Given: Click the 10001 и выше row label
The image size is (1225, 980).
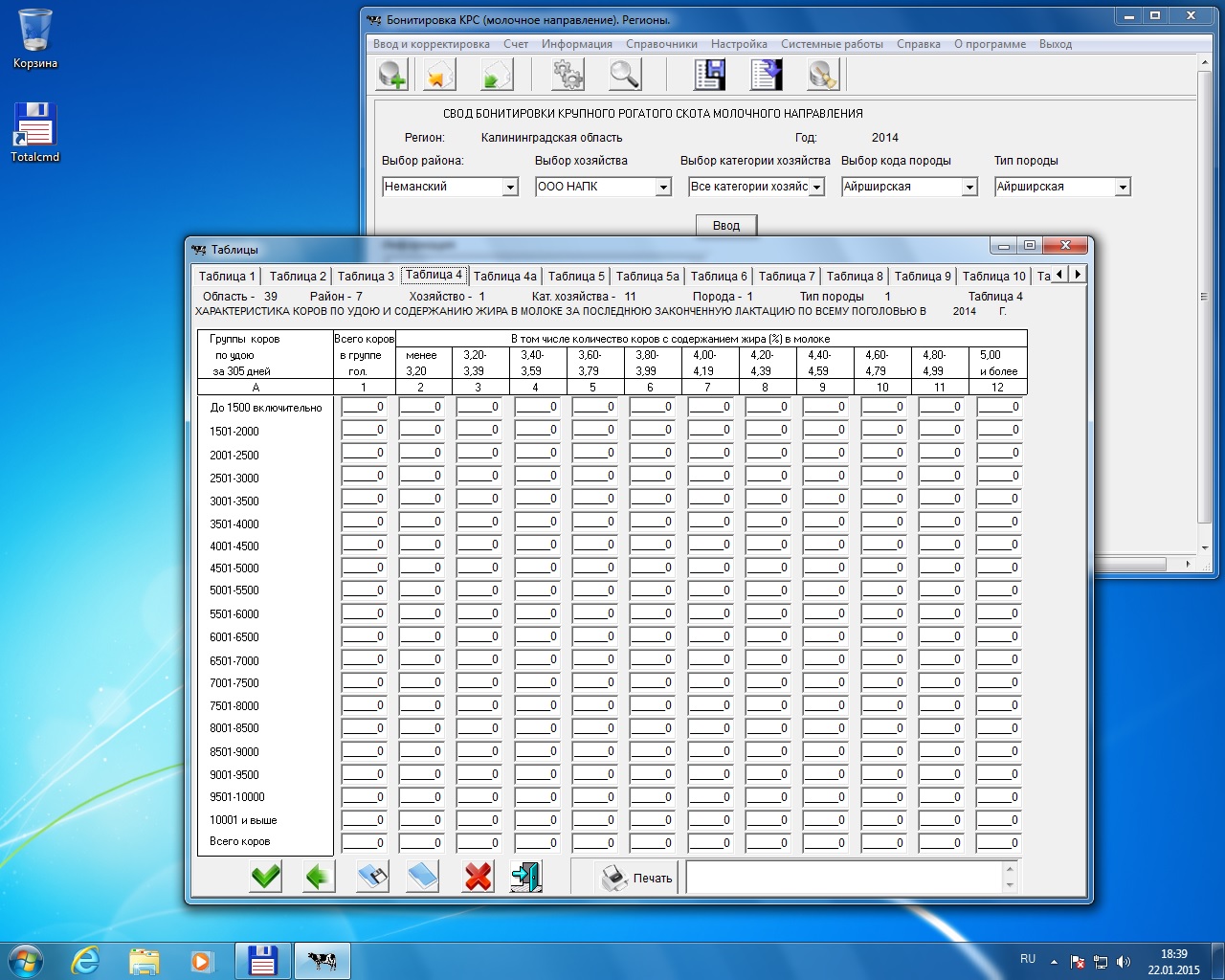Looking at the screenshot, I should tap(243, 820).
